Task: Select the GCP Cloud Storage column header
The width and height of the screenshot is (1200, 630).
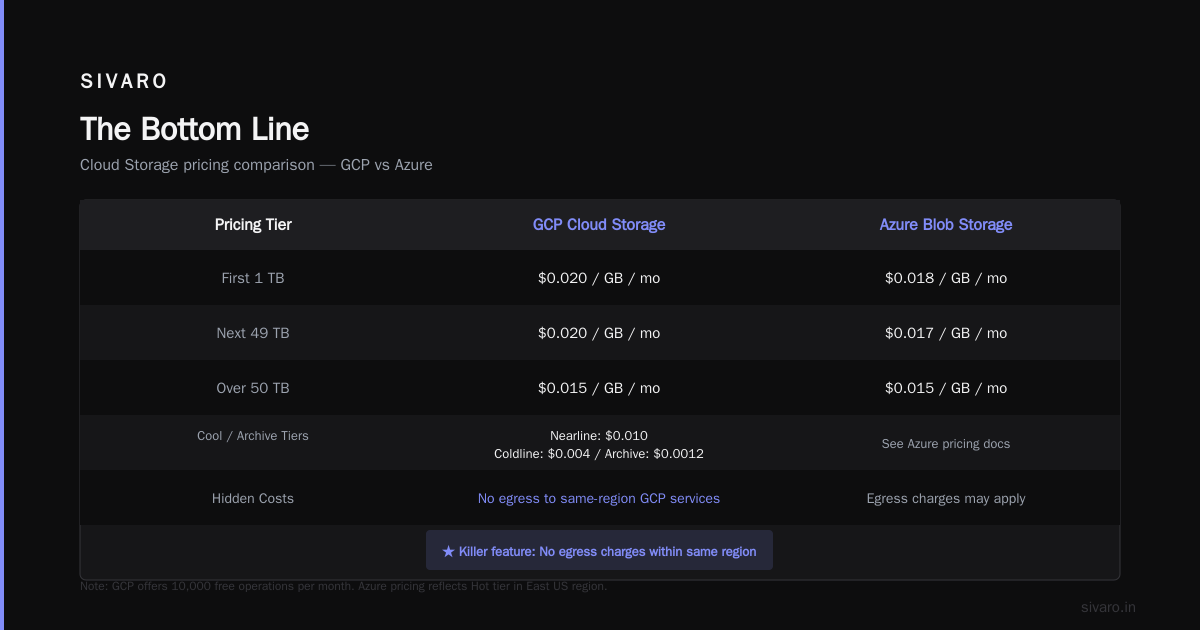Action: [599, 225]
